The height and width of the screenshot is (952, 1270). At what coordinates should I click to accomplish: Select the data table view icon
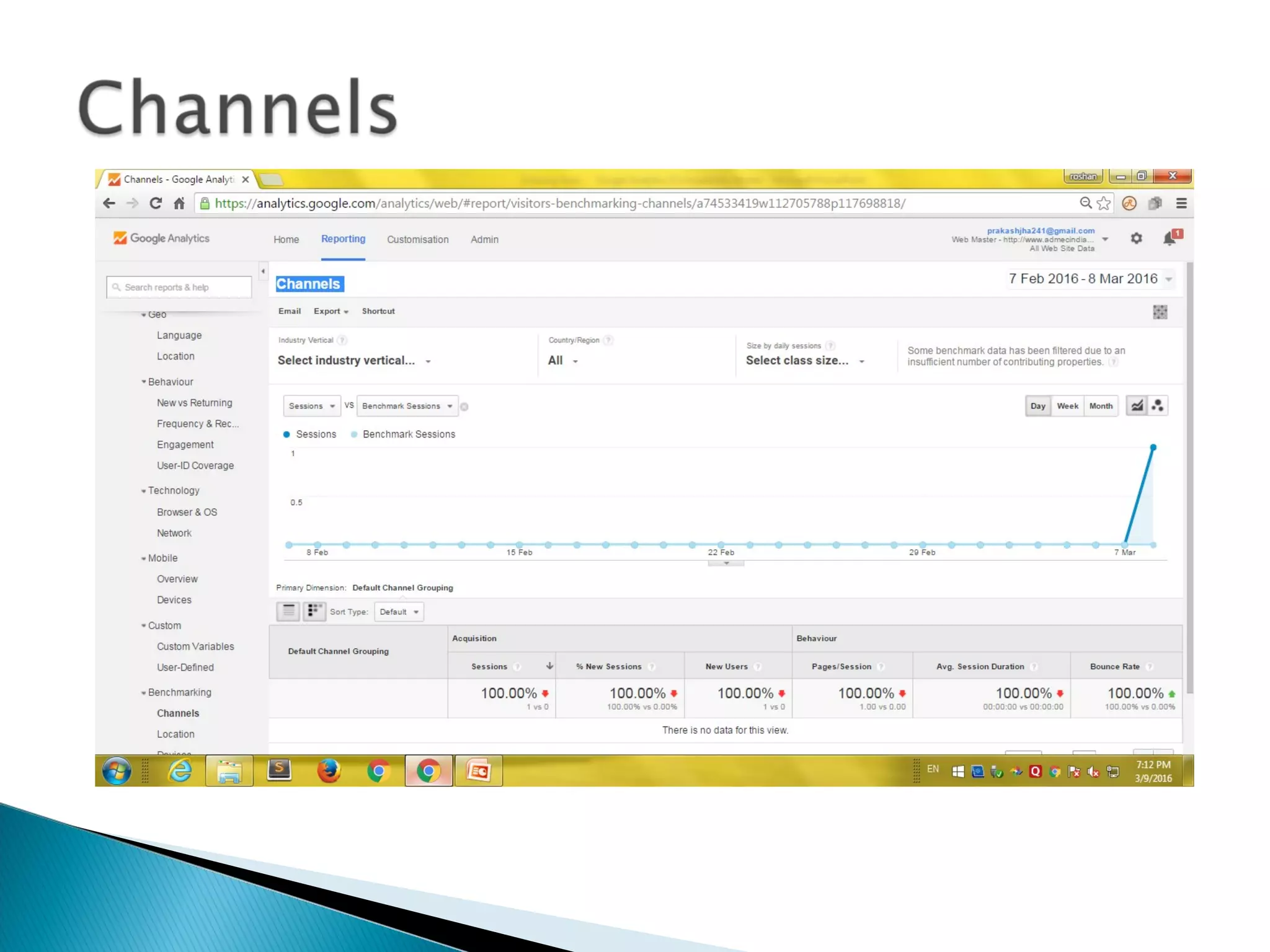(288, 612)
